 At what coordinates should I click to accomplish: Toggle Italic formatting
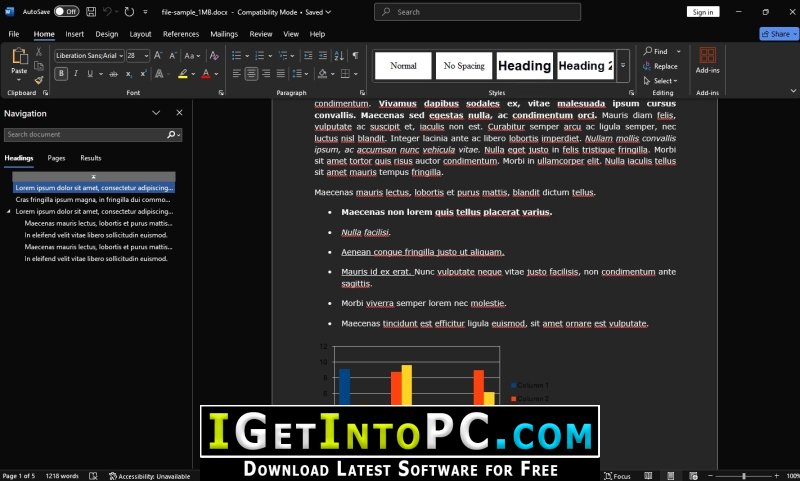[x=76, y=74]
